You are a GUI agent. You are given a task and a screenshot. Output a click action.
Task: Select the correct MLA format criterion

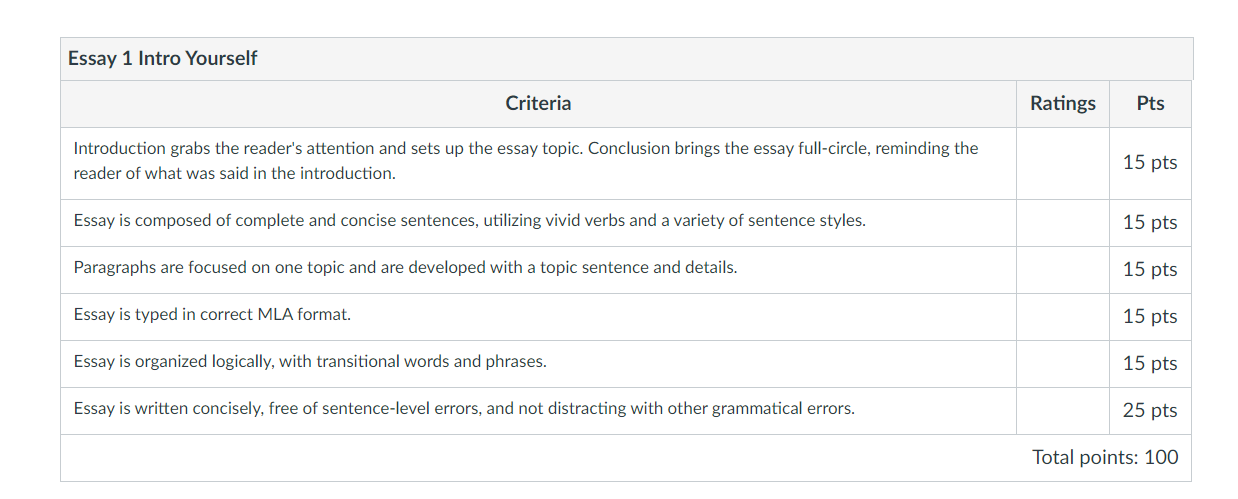212,315
